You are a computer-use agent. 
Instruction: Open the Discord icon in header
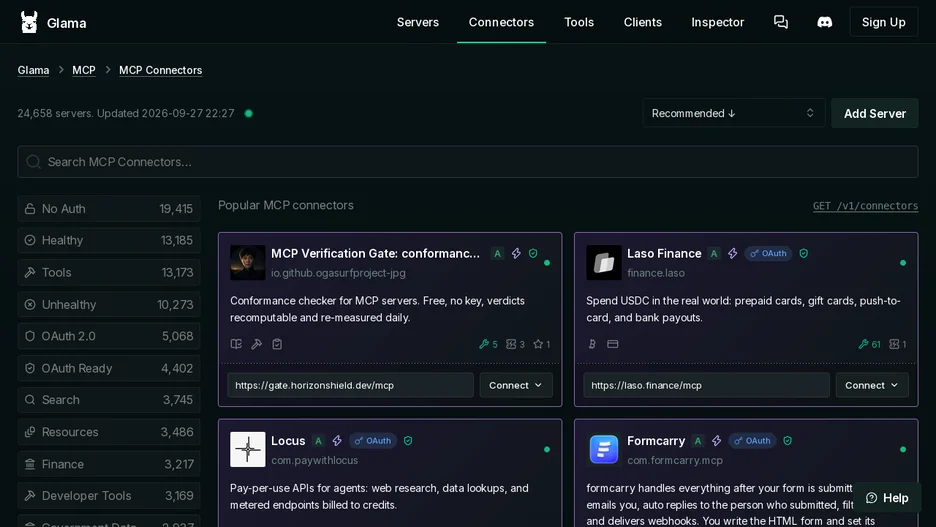824,22
